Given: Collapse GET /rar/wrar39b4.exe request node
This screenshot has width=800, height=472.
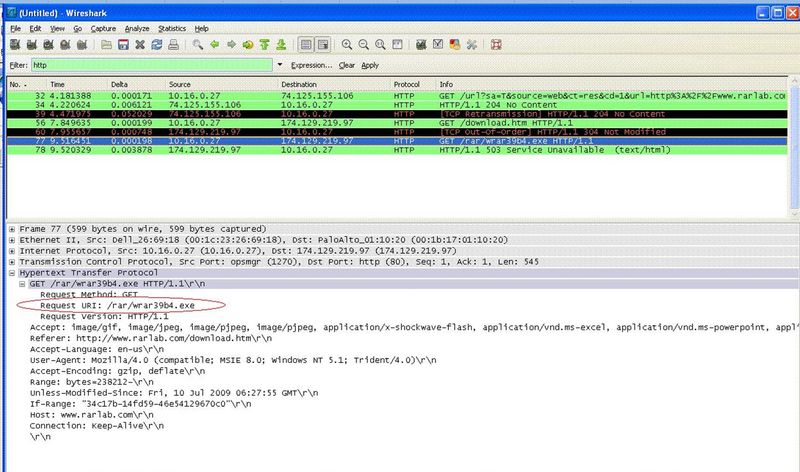Looking at the screenshot, I should (x=22, y=284).
